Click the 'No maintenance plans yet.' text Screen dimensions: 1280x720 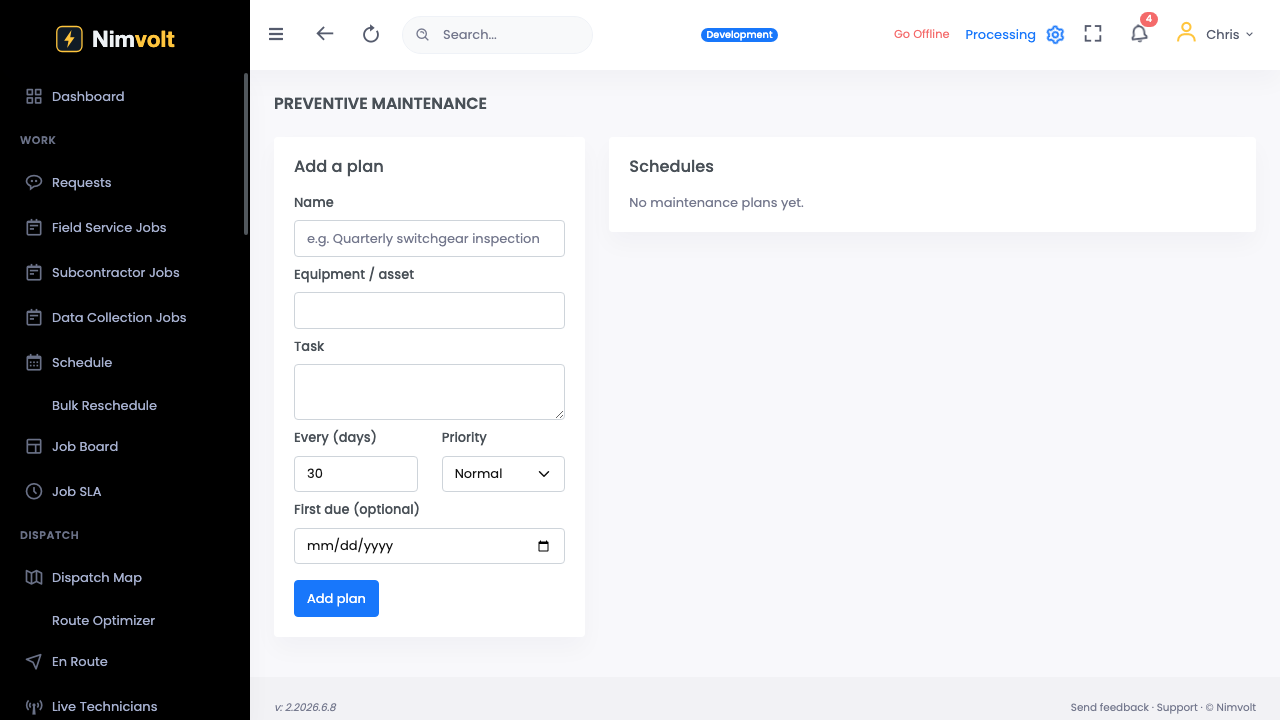716,202
